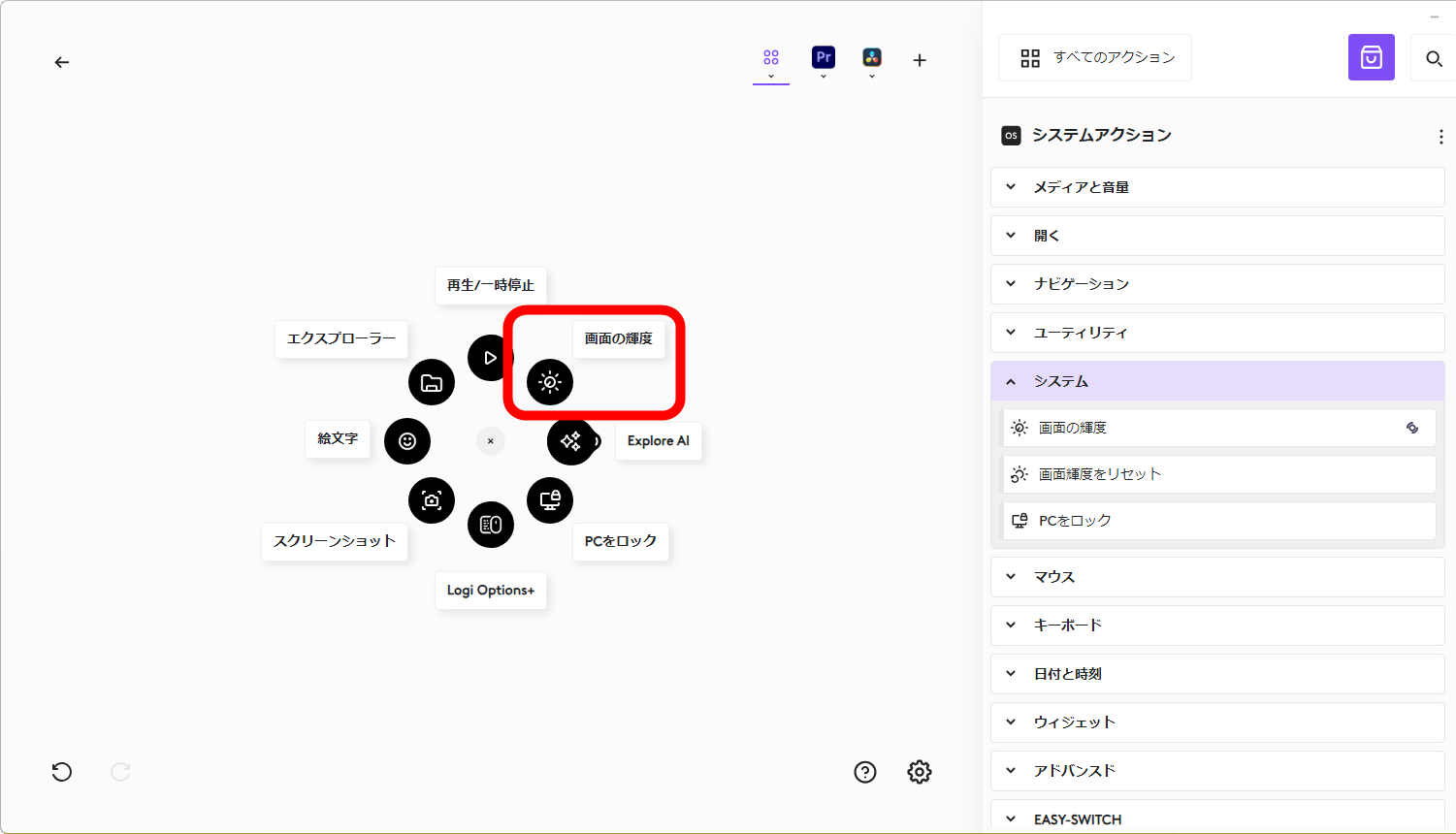Click the search magnifier icon
This screenshot has height=834, width=1456.
(1434, 59)
